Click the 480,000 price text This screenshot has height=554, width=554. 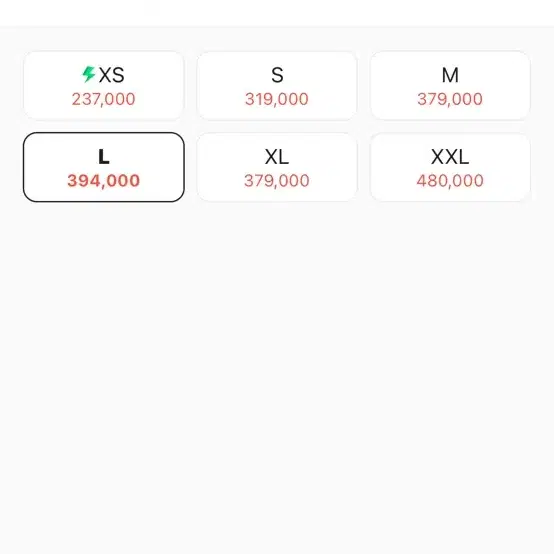click(450, 181)
